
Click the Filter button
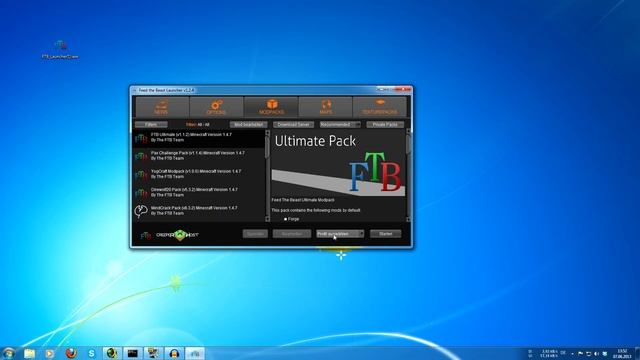pos(151,124)
